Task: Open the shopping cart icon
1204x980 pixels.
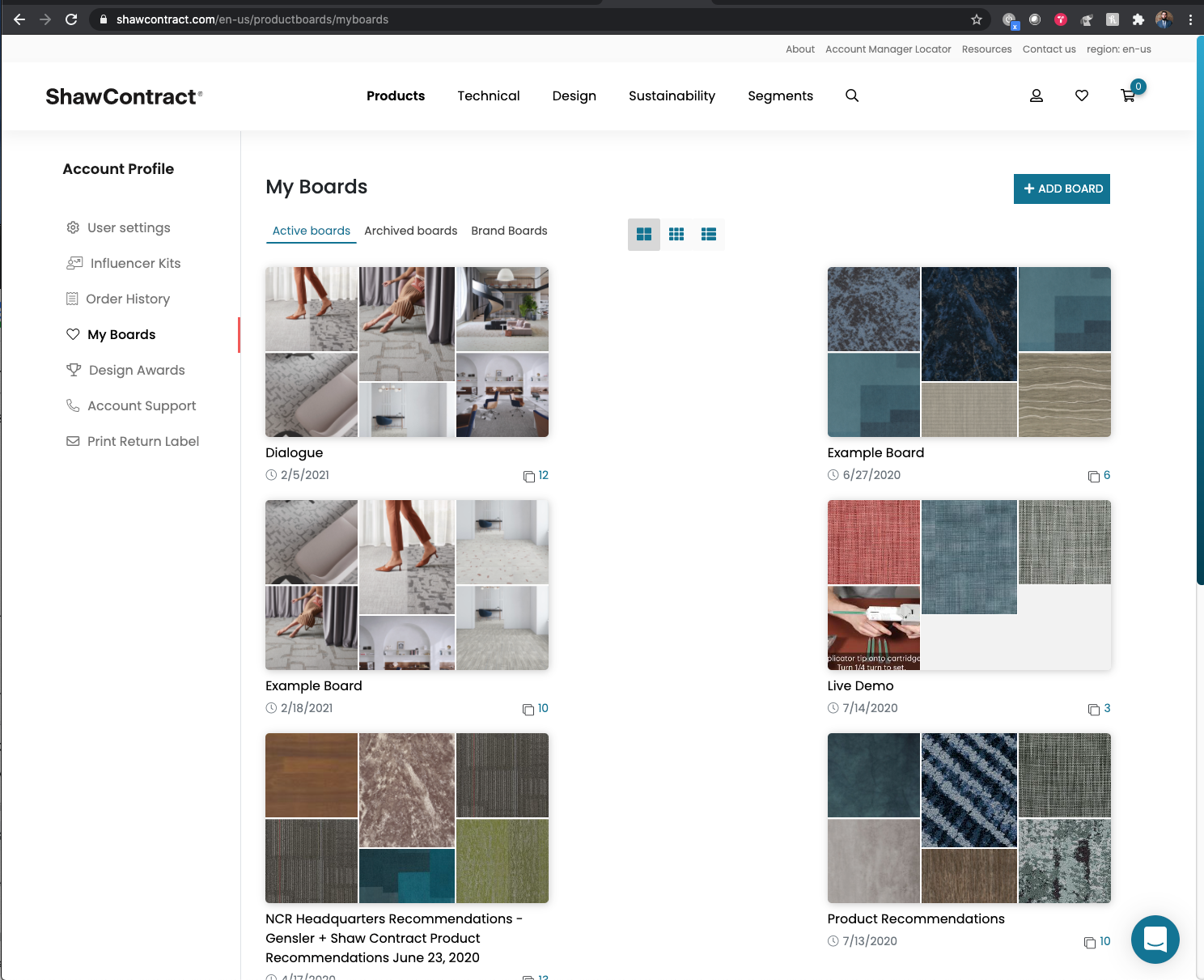Action: (x=1128, y=95)
